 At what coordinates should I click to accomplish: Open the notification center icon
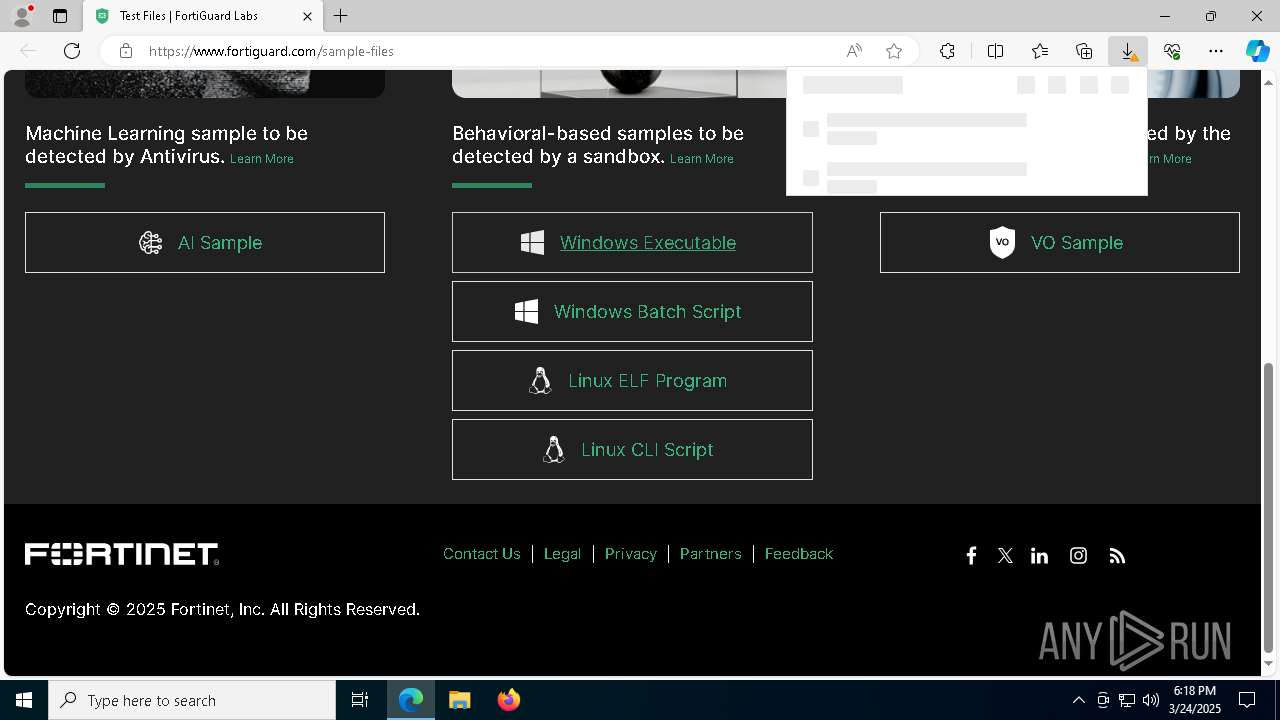(x=1247, y=700)
